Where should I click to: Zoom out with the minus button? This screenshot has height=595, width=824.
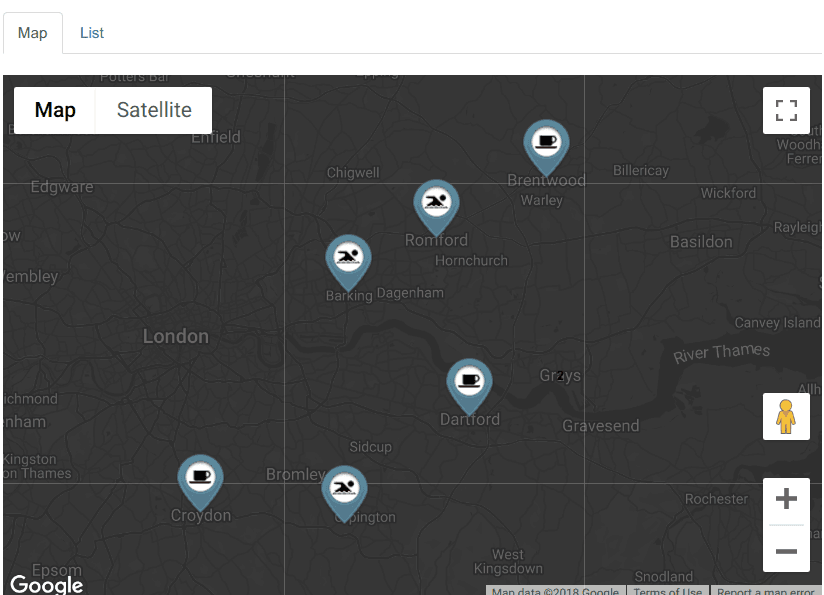pyautogui.click(x=786, y=551)
